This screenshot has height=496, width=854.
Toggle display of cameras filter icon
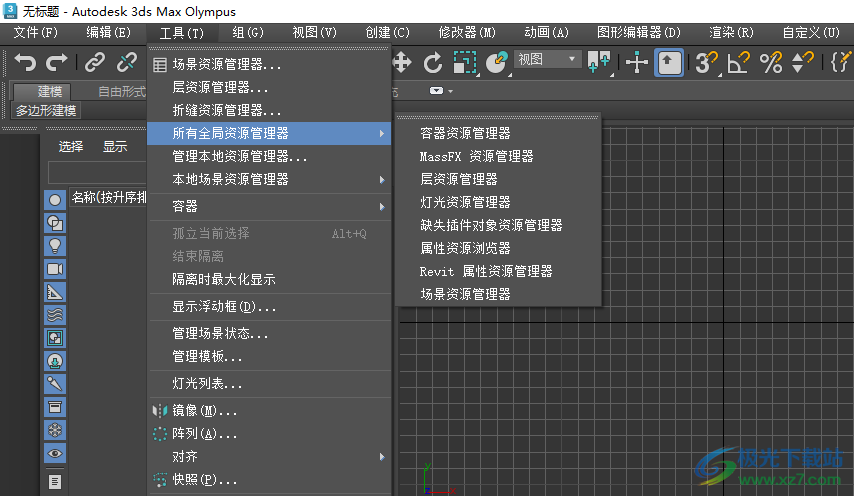[x=55, y=269]
